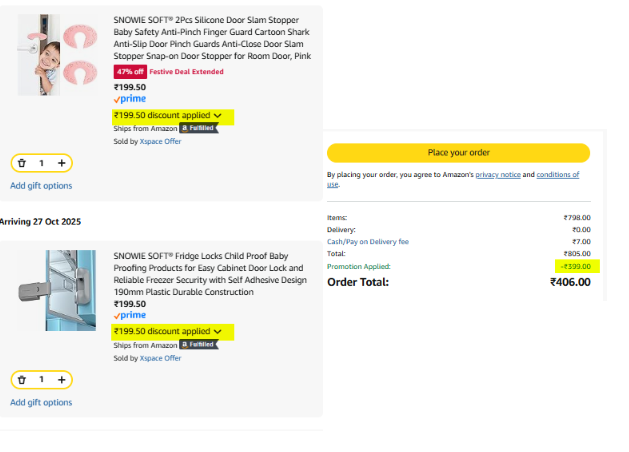Increase quantity of Door Slam Stopper
629x452 pixels.
62,163
